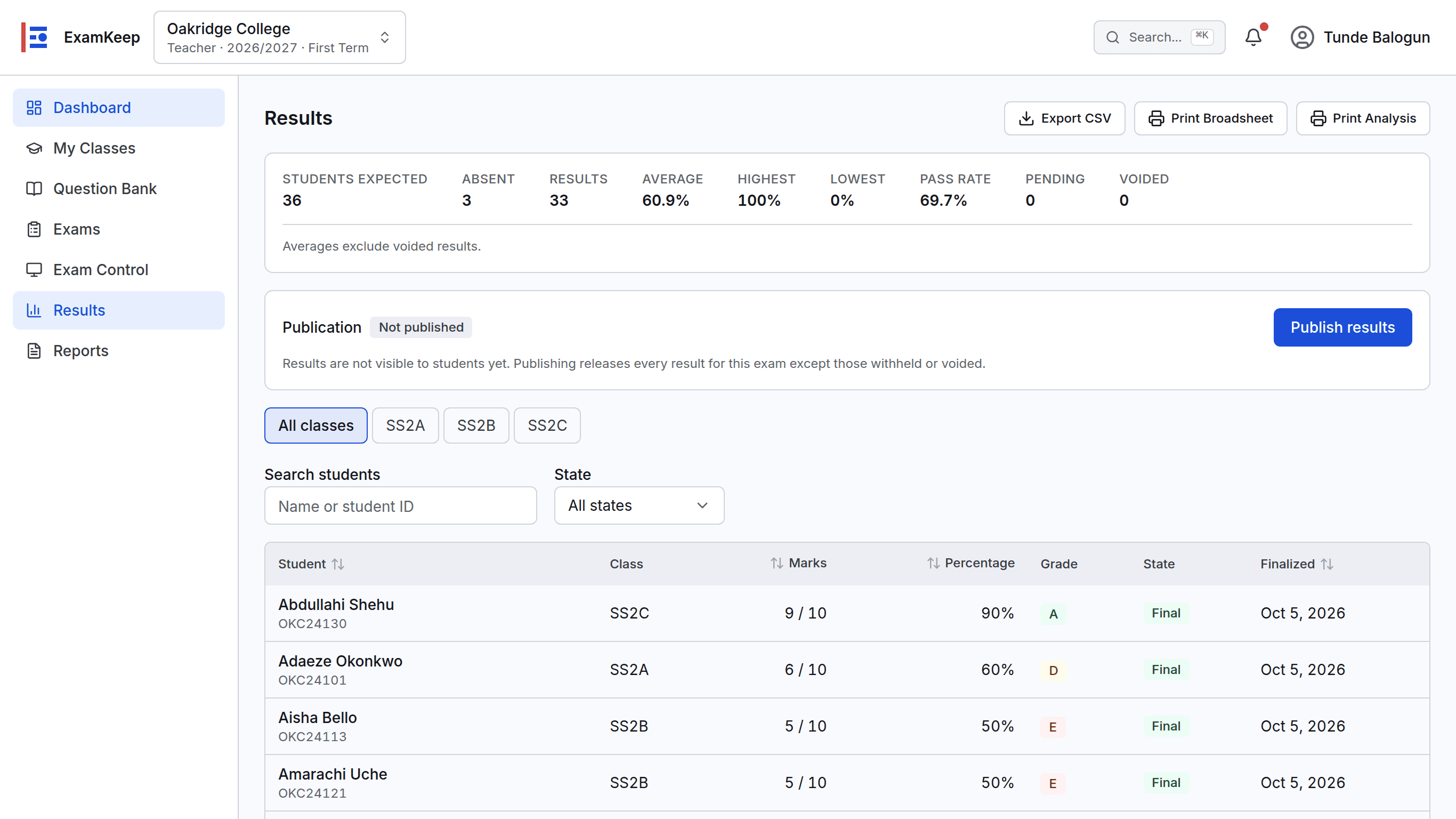
Task: Switch to the SS2B class tab
Action: [x=476, y=425]
